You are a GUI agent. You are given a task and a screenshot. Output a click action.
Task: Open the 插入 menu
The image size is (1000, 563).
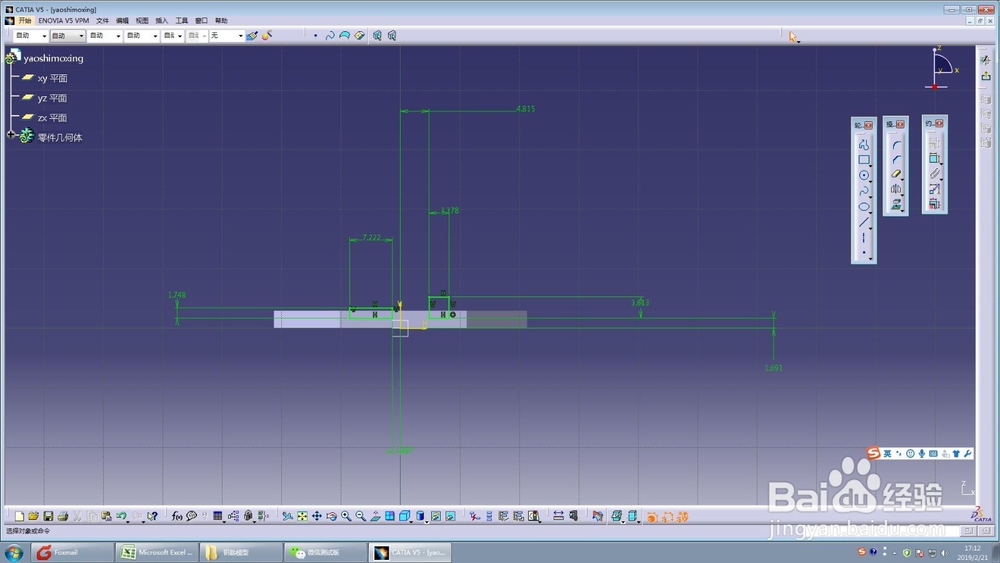click(x=161, y=20)
